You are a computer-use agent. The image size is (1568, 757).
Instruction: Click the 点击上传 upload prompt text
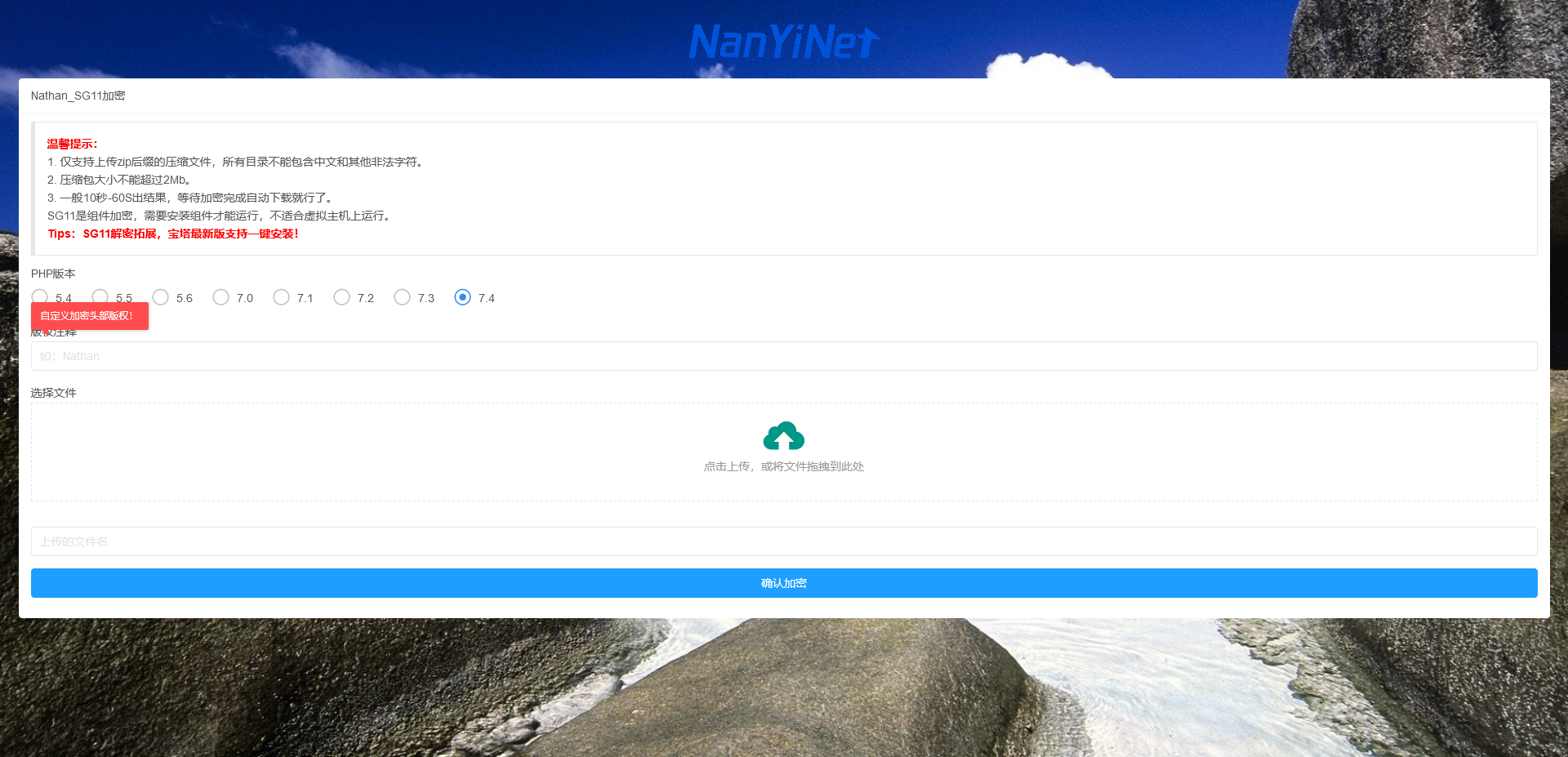783,466
